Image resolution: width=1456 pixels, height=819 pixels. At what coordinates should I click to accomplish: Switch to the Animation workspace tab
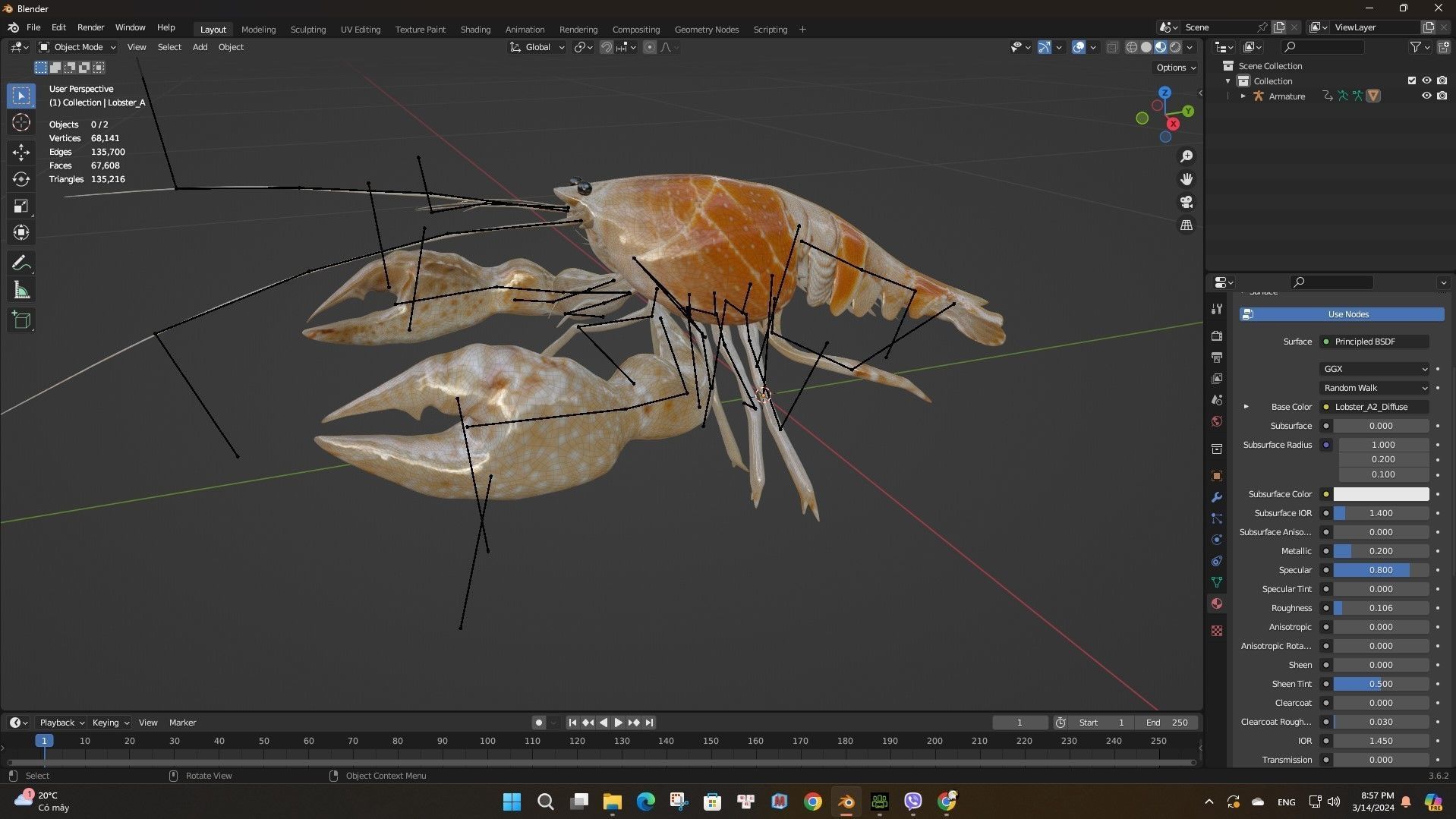pos(525,30)
